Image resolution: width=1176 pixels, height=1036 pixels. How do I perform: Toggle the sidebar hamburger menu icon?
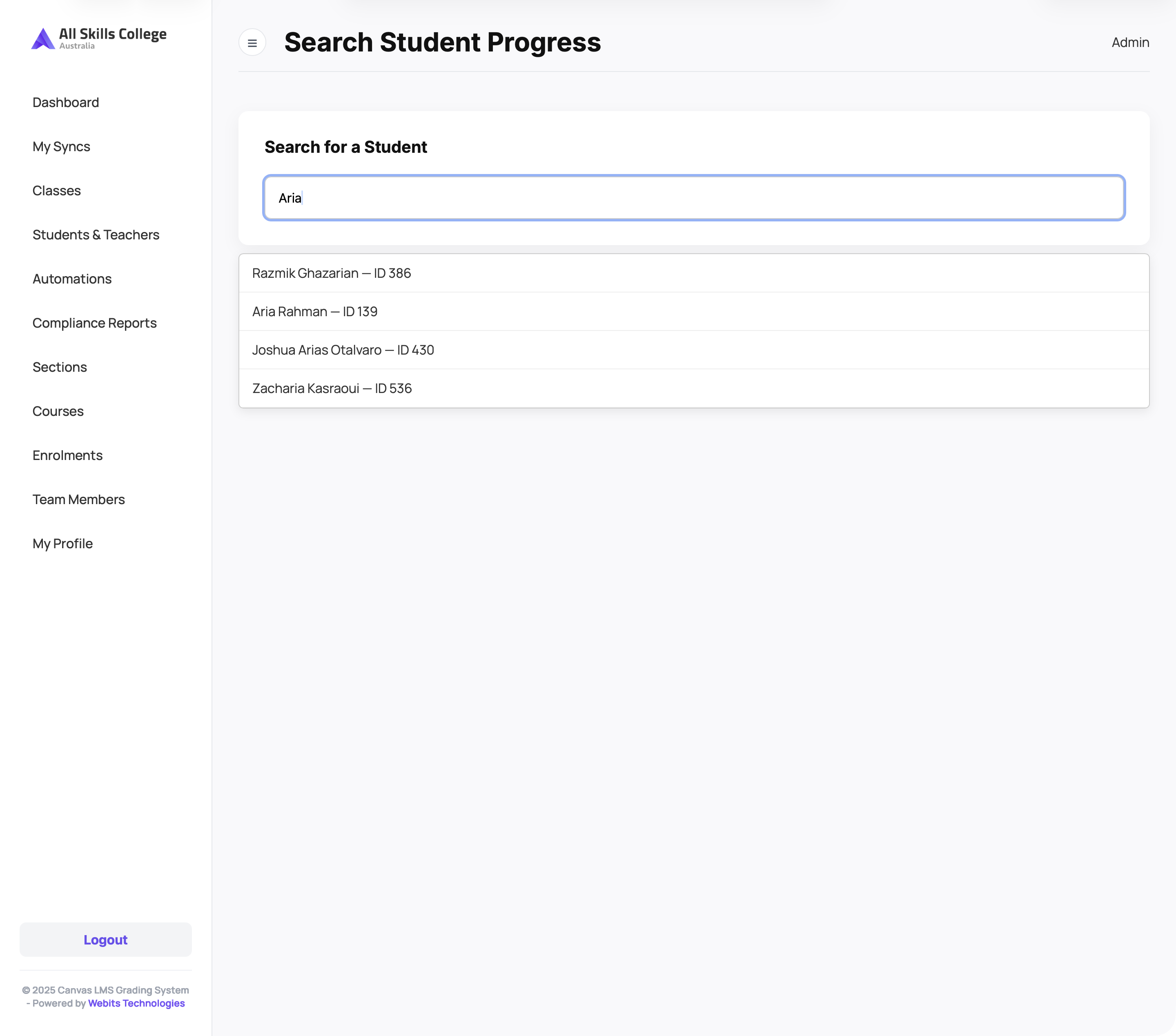pyautogui.click(x=252, y=42)
